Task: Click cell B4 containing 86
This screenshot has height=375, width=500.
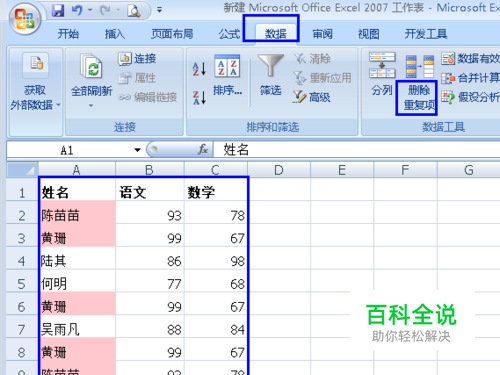Action: pos(150,258)
